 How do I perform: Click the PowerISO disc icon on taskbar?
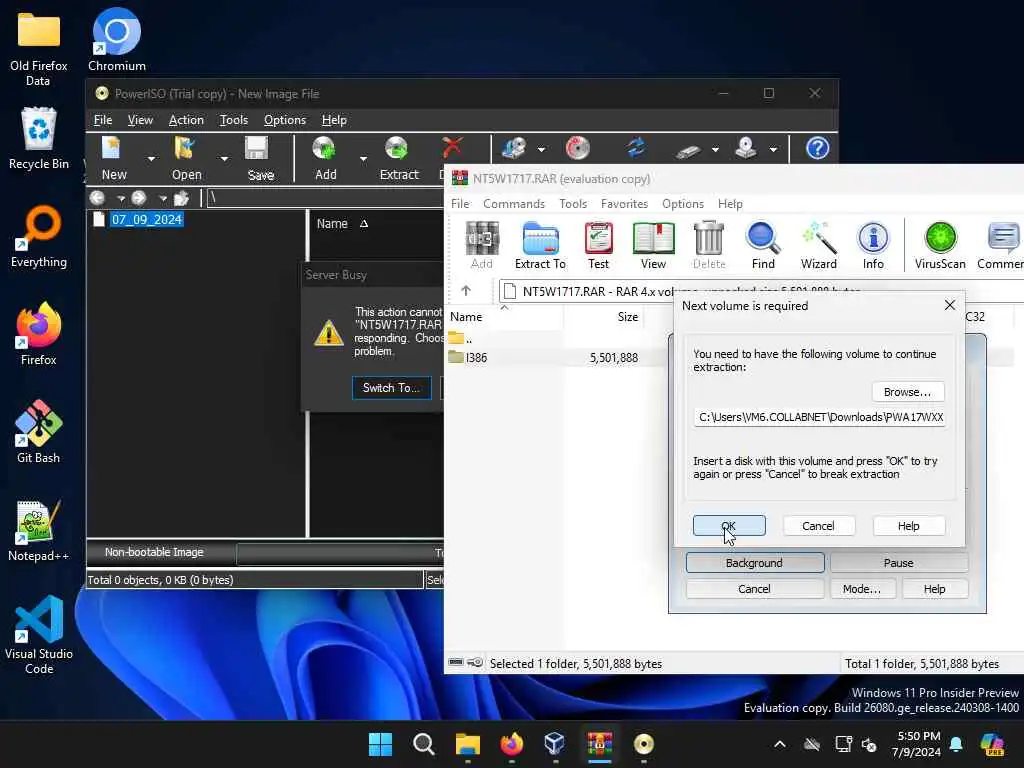coord(643,744)
